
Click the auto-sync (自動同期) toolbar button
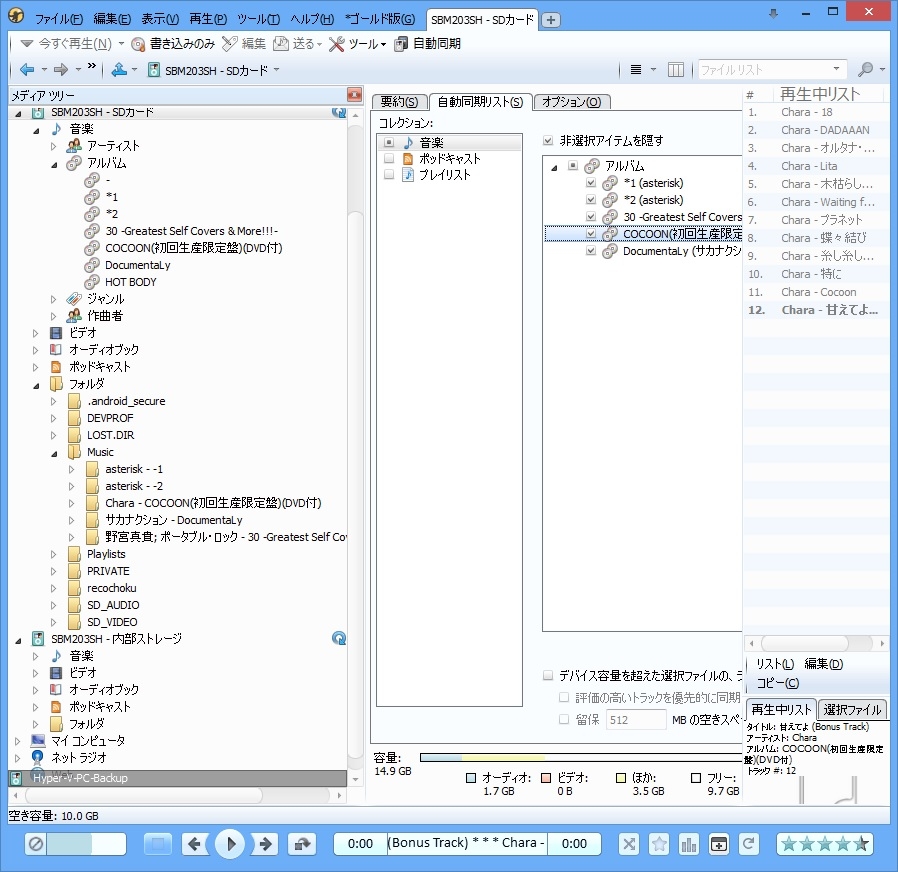point(428,44)
